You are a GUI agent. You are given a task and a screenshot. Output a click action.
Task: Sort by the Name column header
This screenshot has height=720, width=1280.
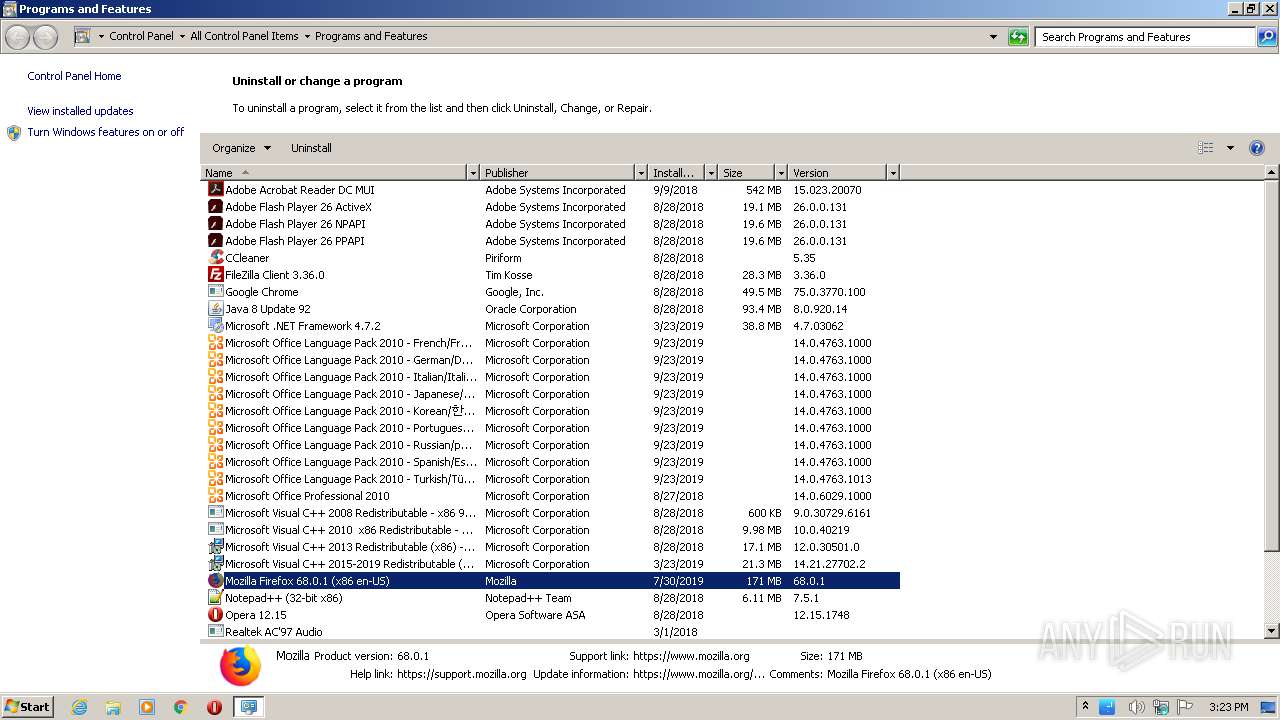pyautogui.click(x=333, y=173)
